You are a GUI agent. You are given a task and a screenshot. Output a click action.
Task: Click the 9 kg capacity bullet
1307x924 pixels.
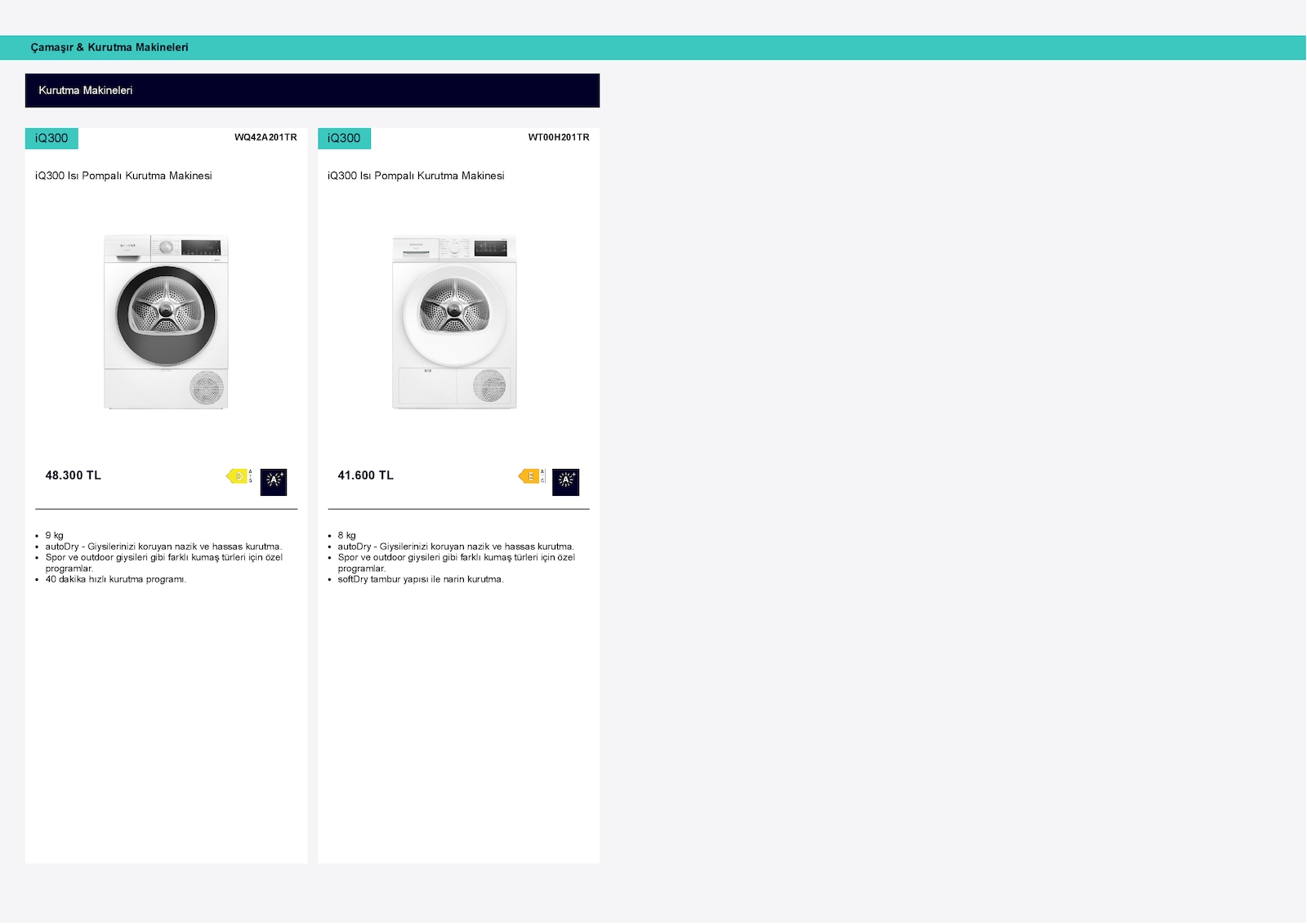point(54,536)
